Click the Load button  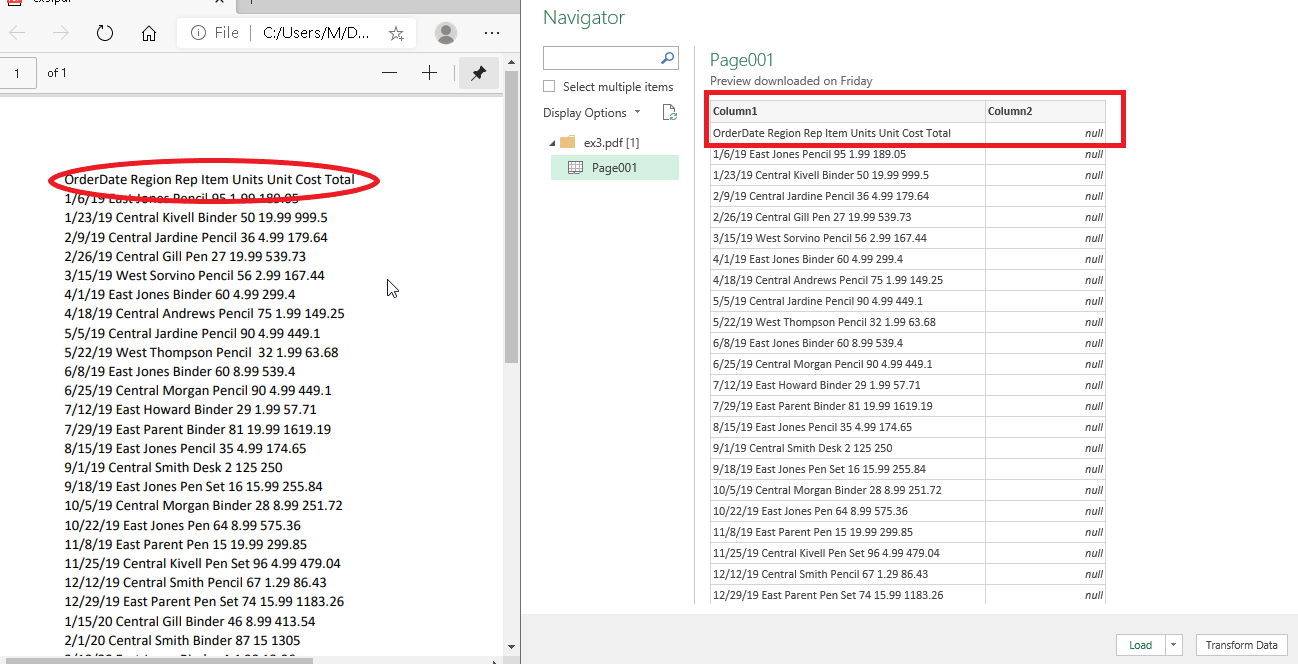[1140, 645]
